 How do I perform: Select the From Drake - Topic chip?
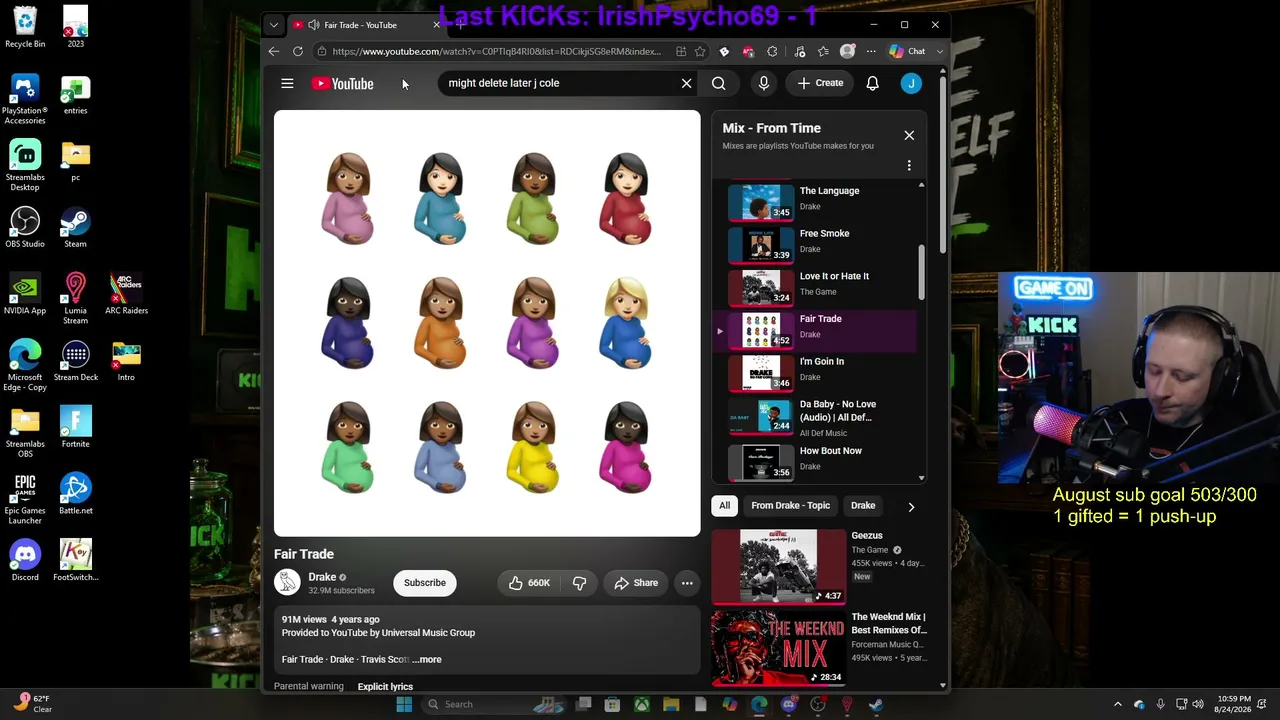click(x=790, y=506)
